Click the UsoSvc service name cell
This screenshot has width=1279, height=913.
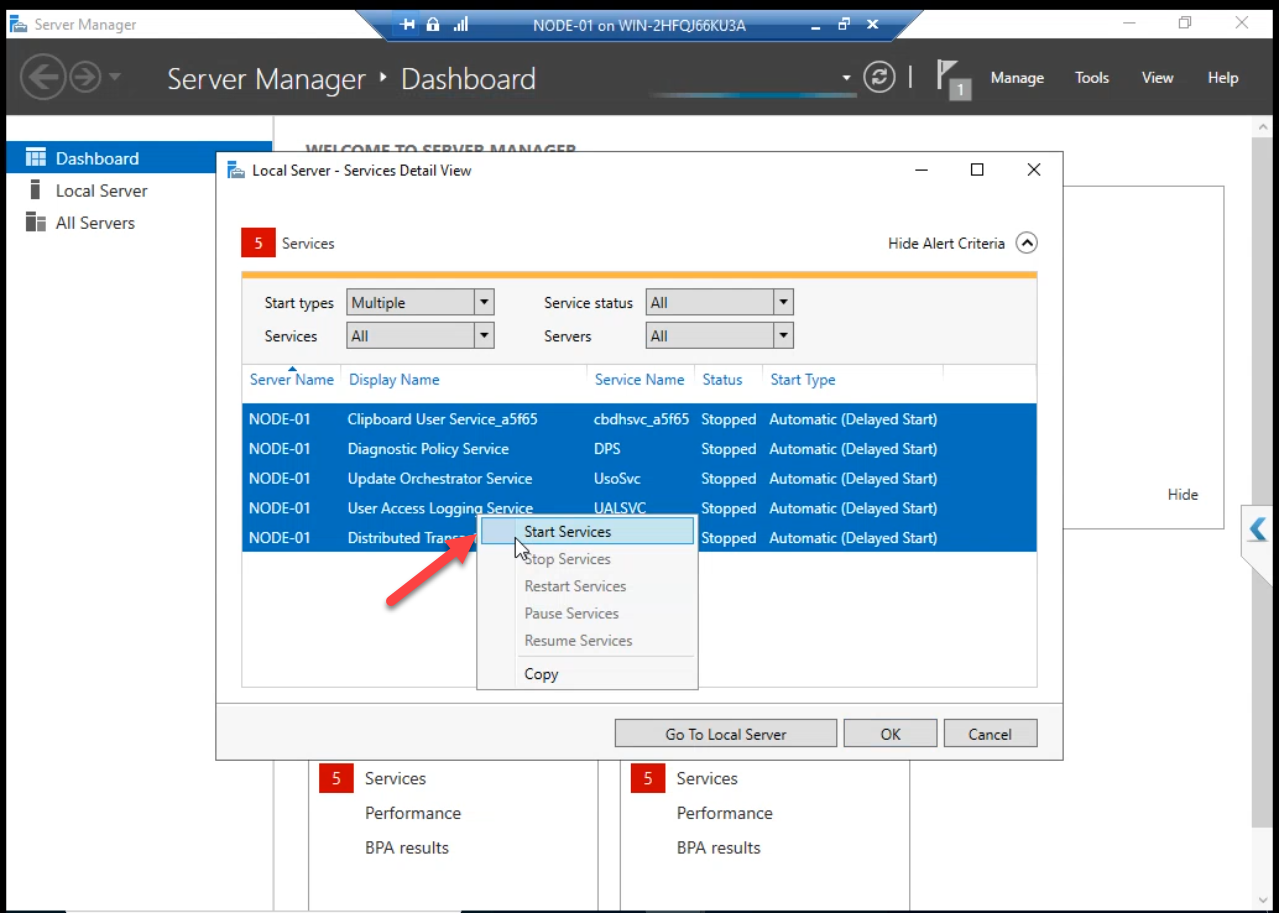pos(617,478)
